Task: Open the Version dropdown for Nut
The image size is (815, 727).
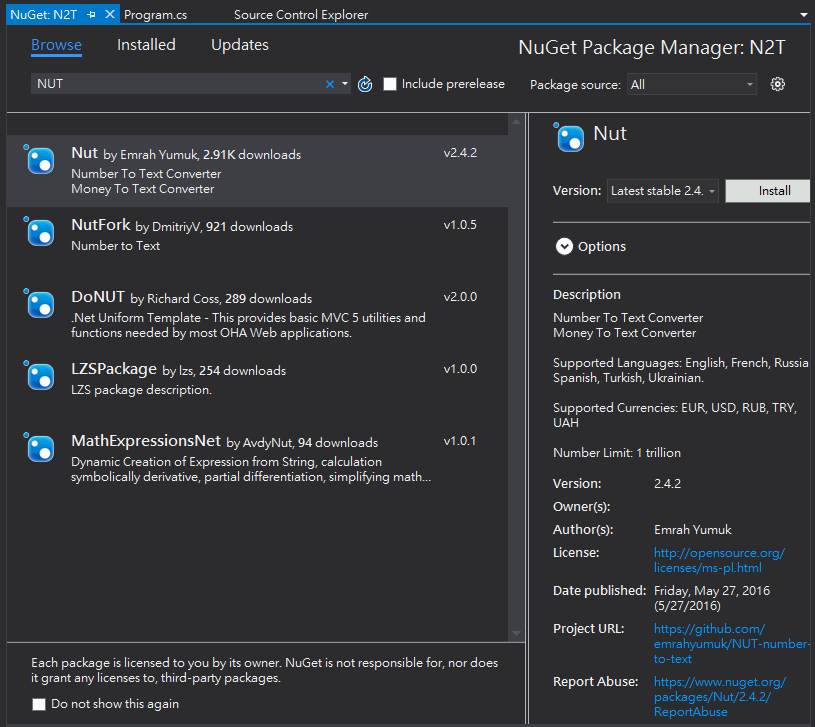Action: pos(663,191)
